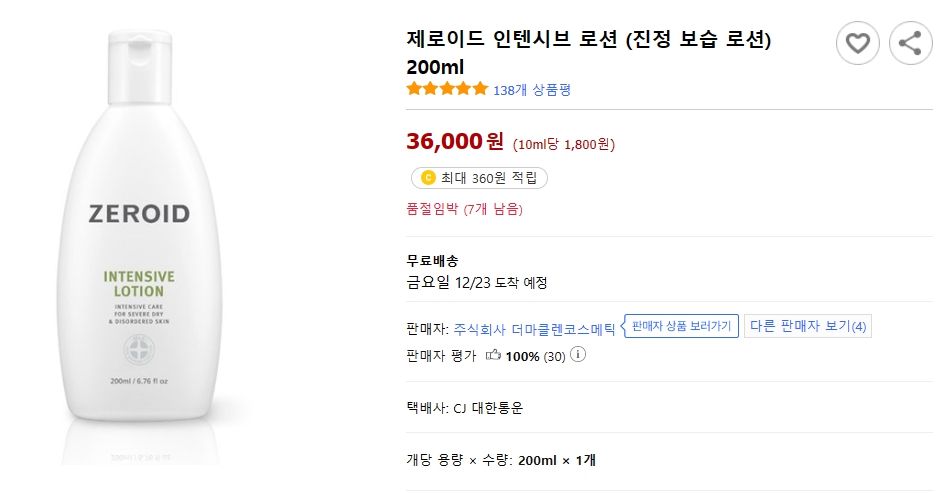Open the seller rating info icon
Image resolution: width=946 pixels, height=493 pixels.
(578, 355)
